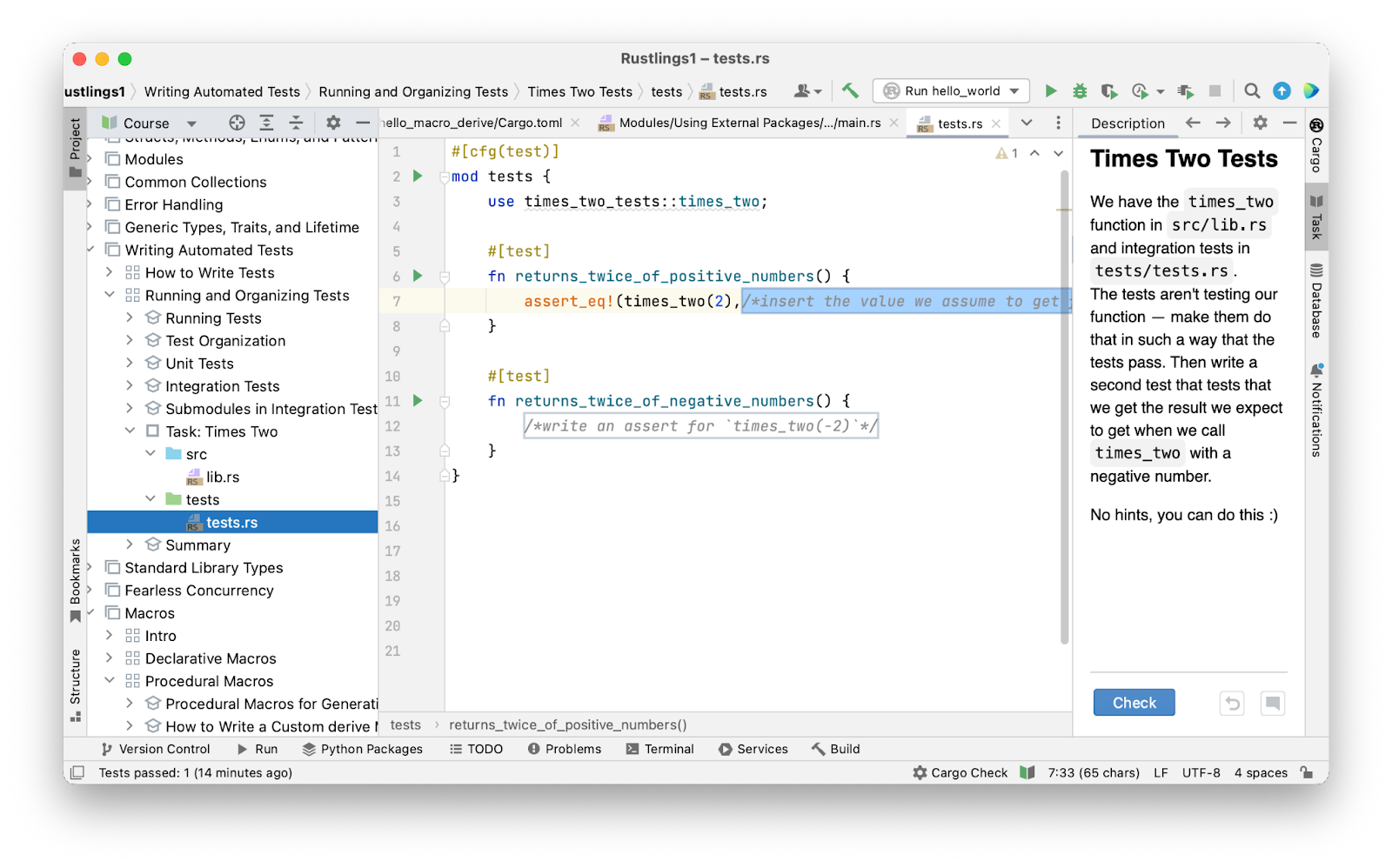The image size is (1392, 868).
Task: Expand the Unit Tests lesson
Action: point(130,363)
